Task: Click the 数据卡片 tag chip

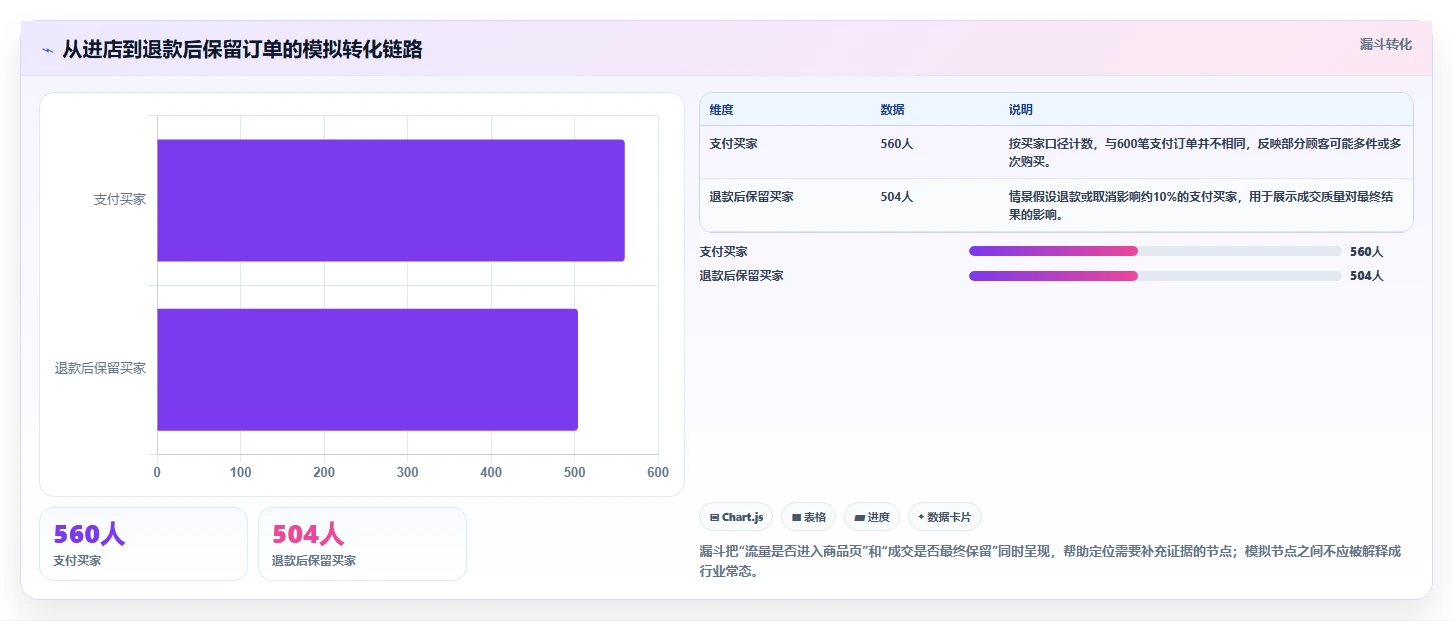Action: [944, 517]
